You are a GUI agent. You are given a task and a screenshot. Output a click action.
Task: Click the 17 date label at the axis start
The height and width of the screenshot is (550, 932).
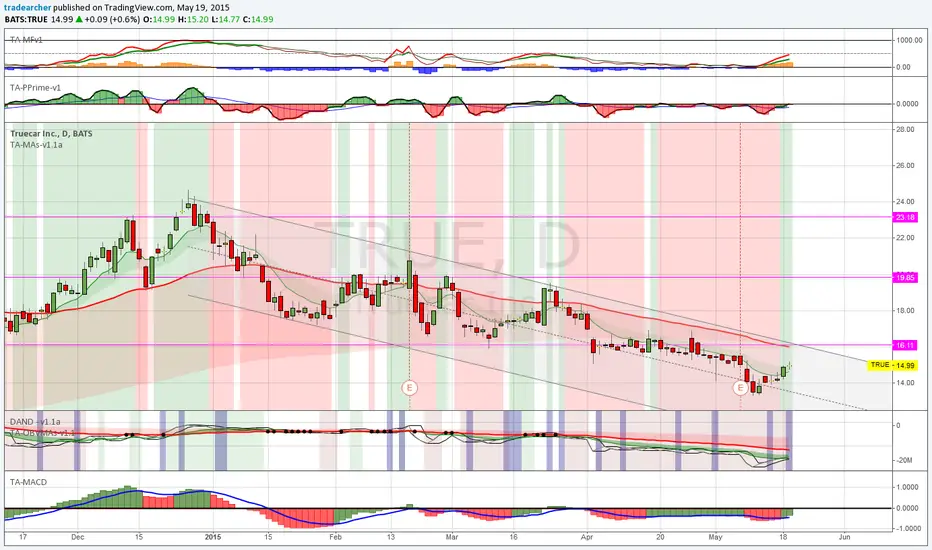[x=23, y=537]
